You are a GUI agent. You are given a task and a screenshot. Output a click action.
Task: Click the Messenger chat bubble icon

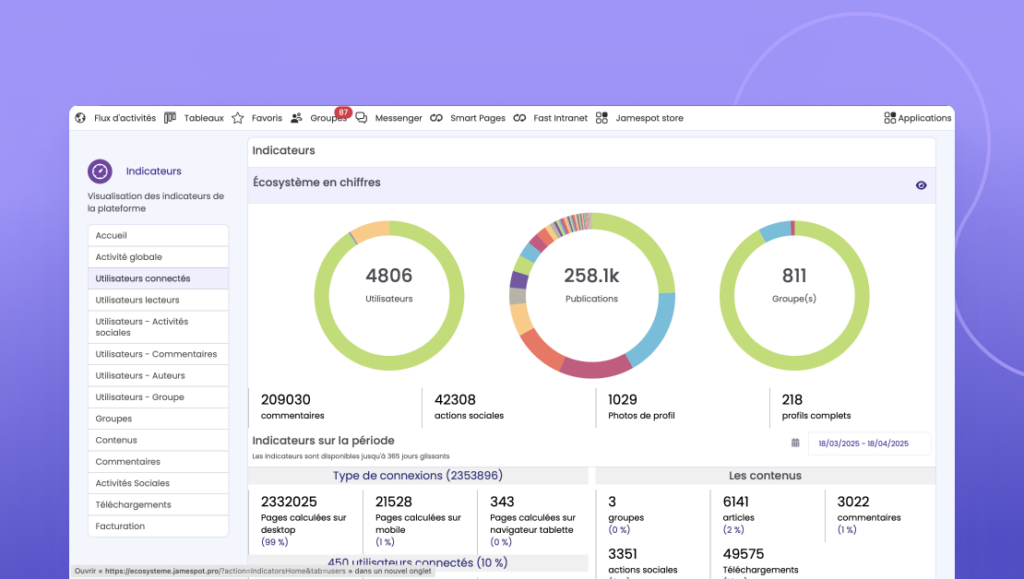361,118
